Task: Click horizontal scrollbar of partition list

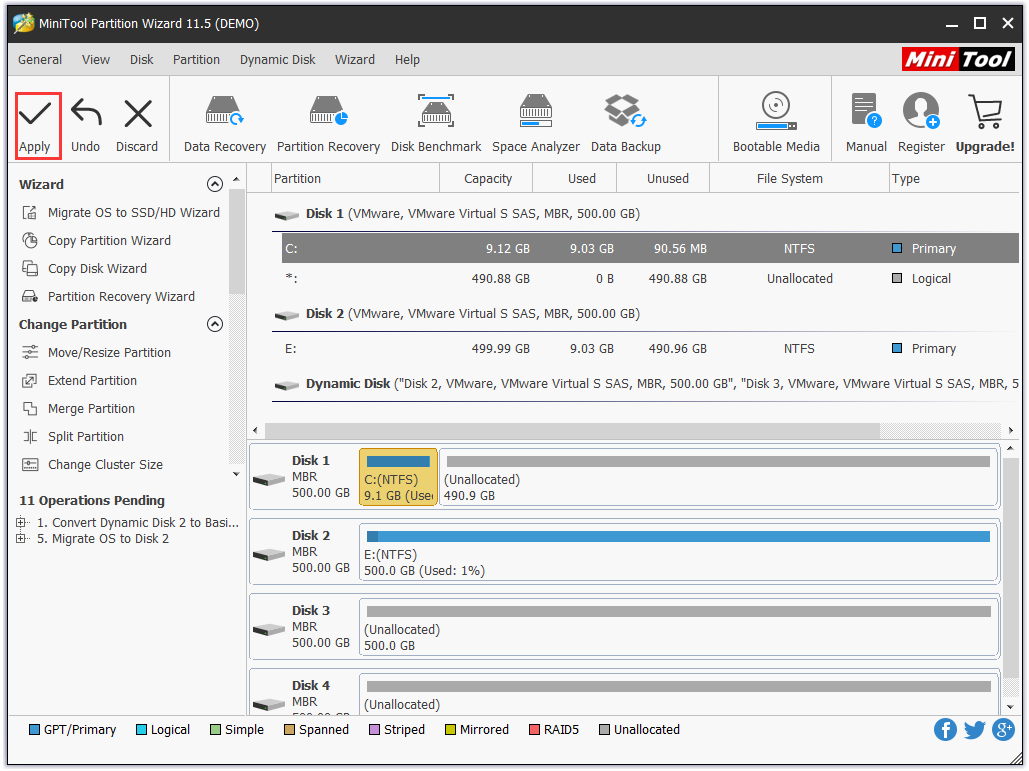Action: pyautogui.click(x=572, y=431)
